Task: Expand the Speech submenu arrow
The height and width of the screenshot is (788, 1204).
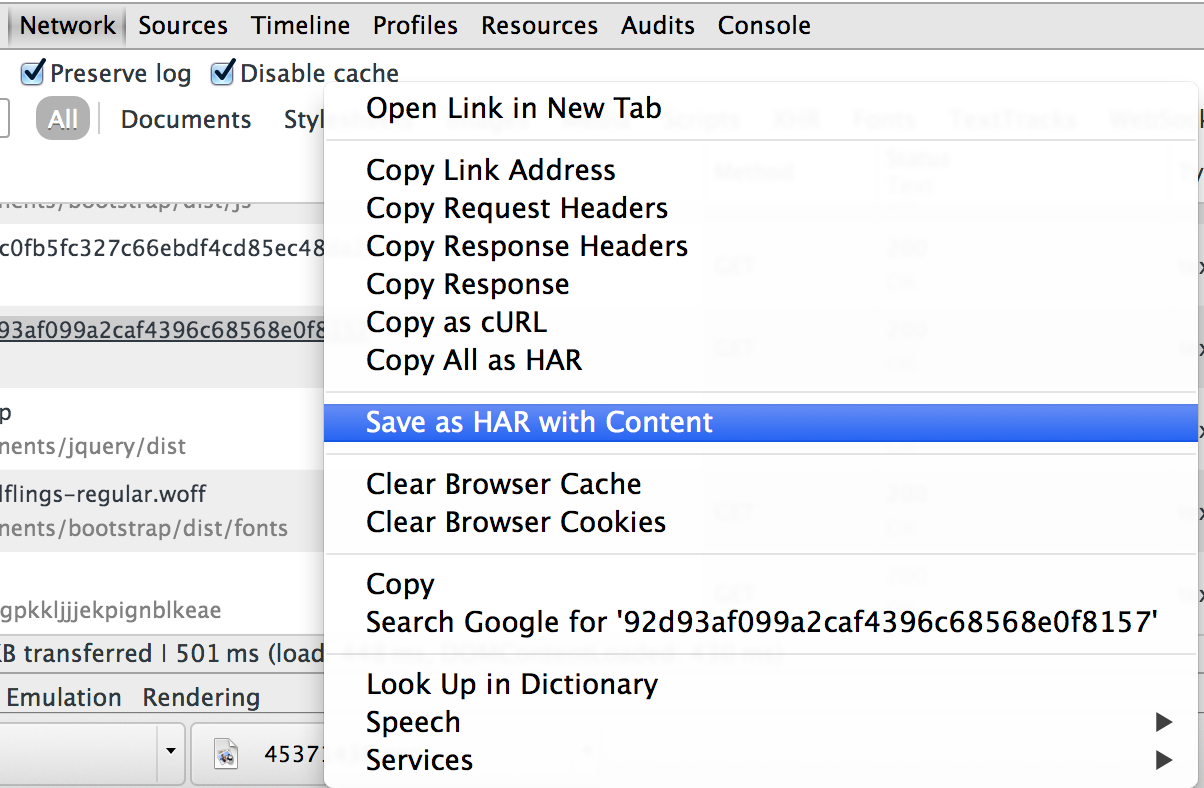Action: (1163, 722)
